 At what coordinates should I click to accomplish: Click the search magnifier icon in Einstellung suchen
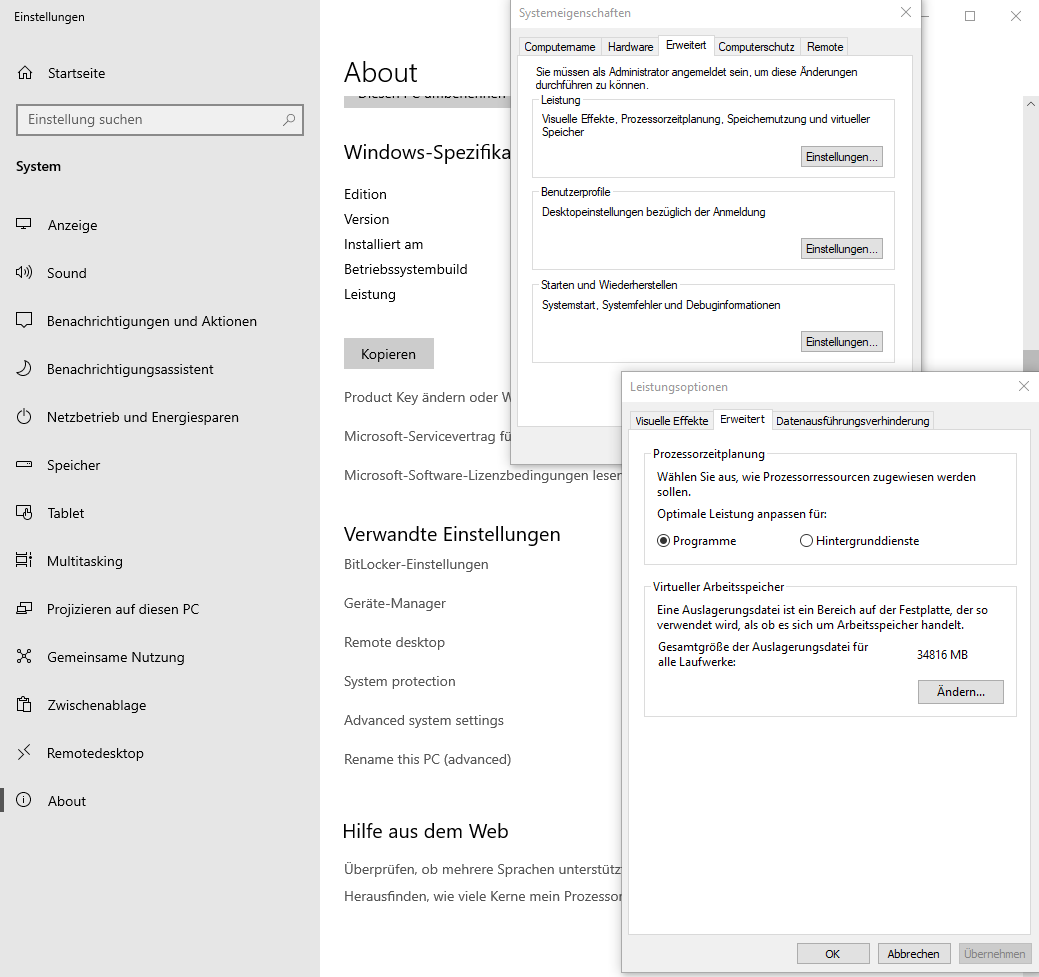tap(289, 119)
